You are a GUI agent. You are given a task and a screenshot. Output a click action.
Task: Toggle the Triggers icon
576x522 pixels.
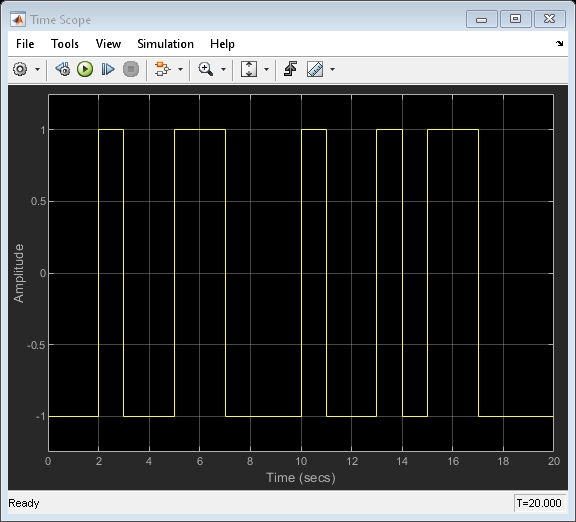pos(291,69)
